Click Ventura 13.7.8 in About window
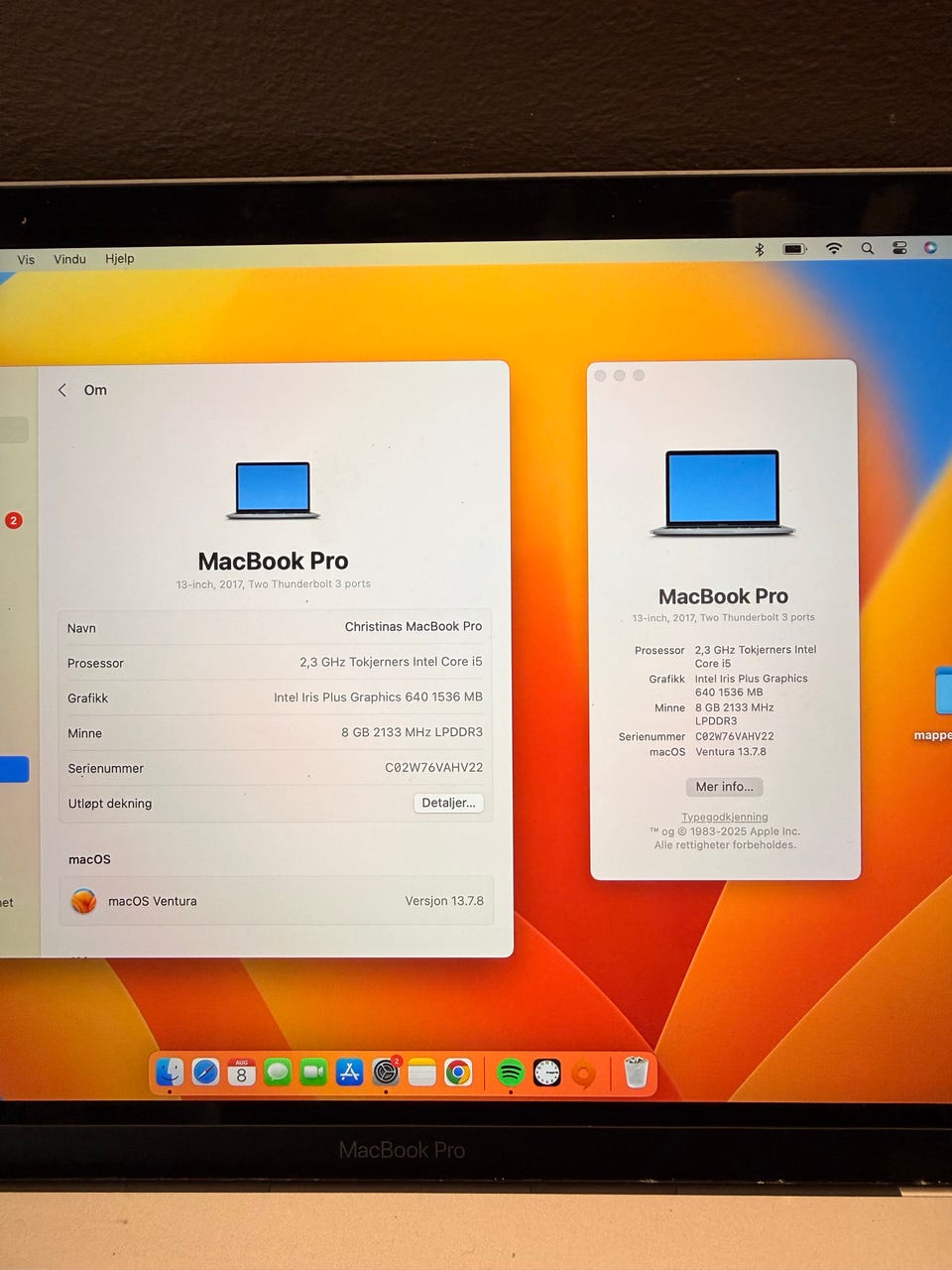This screenshot has height=1270, width=952. coord(731,752)
